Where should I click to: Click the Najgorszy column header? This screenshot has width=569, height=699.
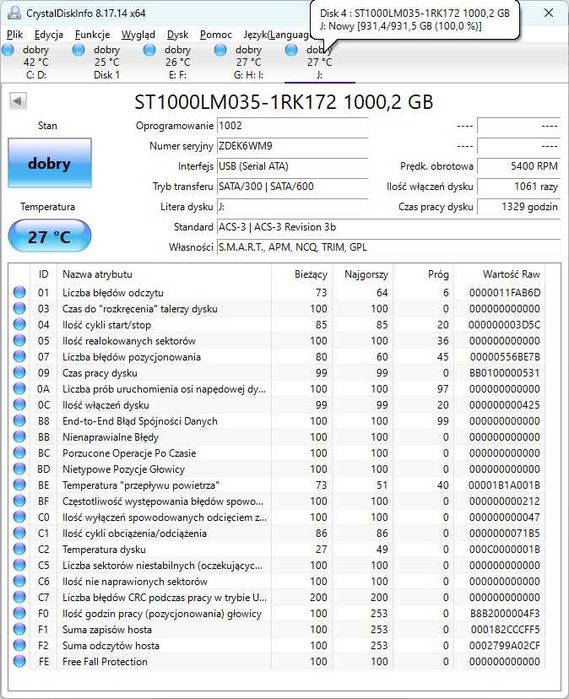pyautogui.click(x=363, y=274)
